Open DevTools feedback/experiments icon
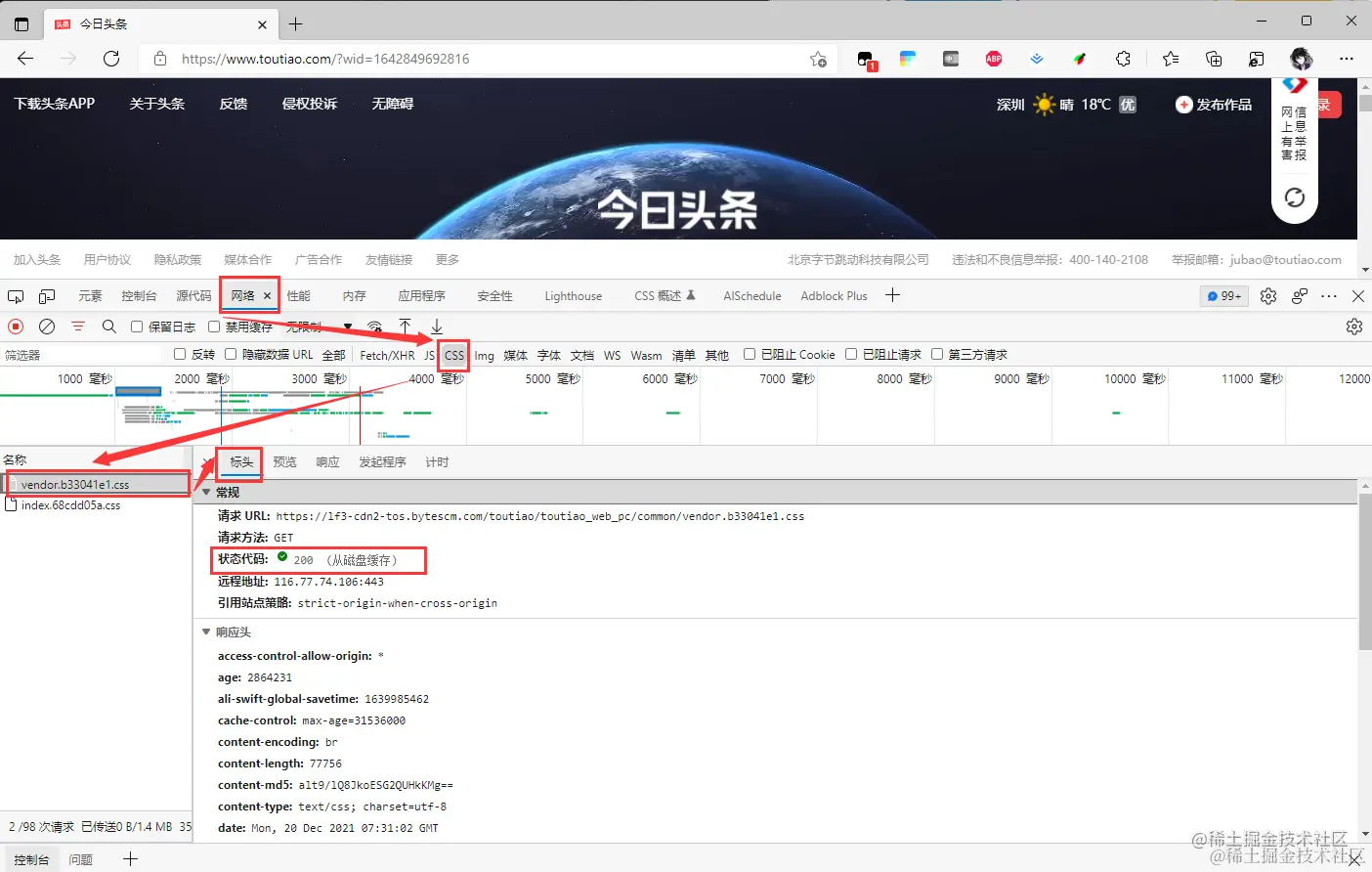Viewport: 1372px width, 872px height. point(1300,296)
